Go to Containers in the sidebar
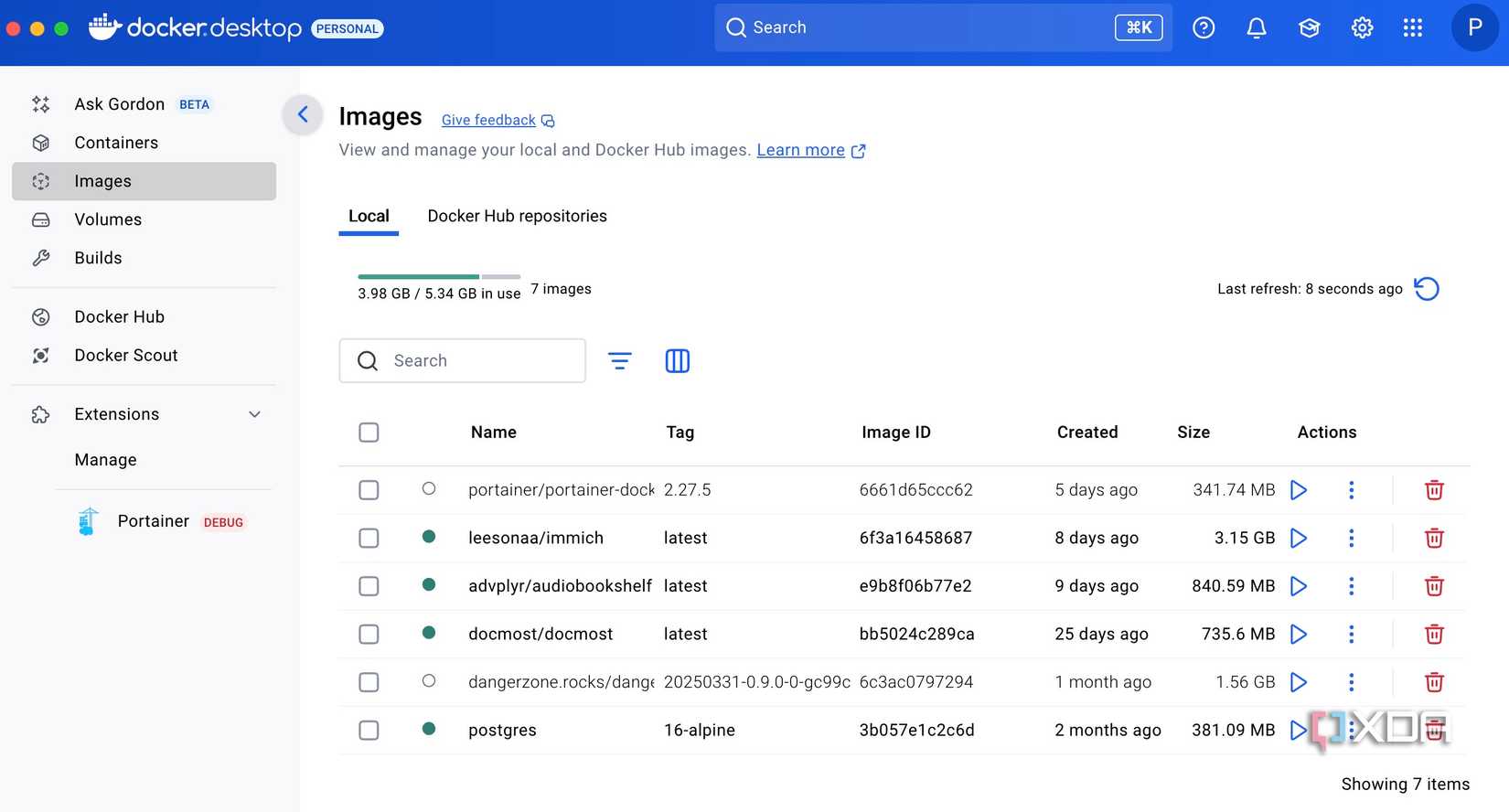Viewport: 1509px width, 812px height. click(144, 143)
